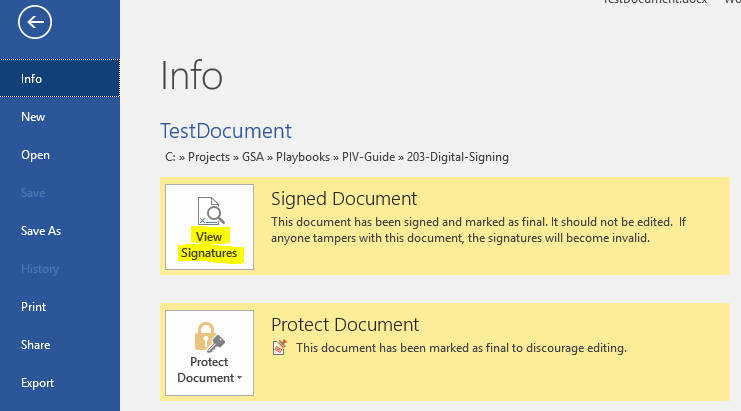Click the back arrow to exit backstage
The image size is (741, 411).
click(34, 24)
